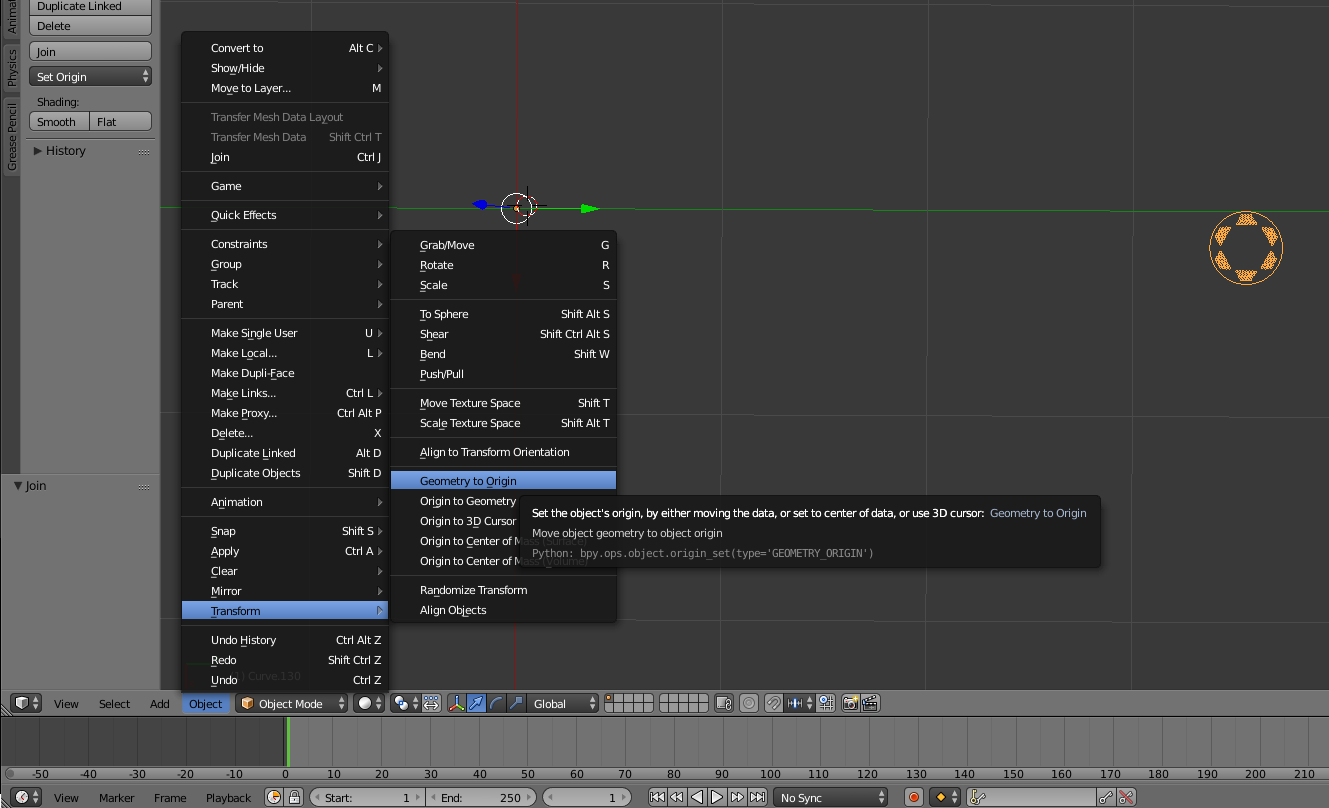
Task: Jump to the timeline end frame
Action: [x=757, y=797]
